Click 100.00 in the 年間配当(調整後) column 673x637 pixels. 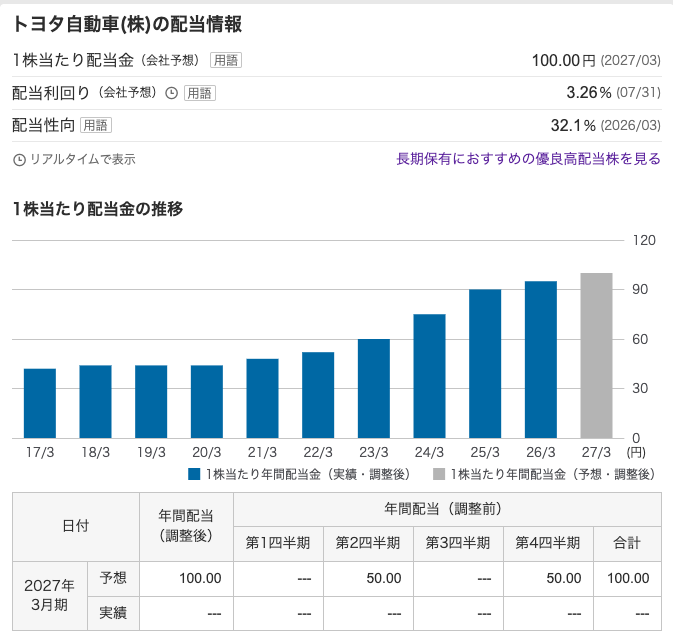point(200,579)
